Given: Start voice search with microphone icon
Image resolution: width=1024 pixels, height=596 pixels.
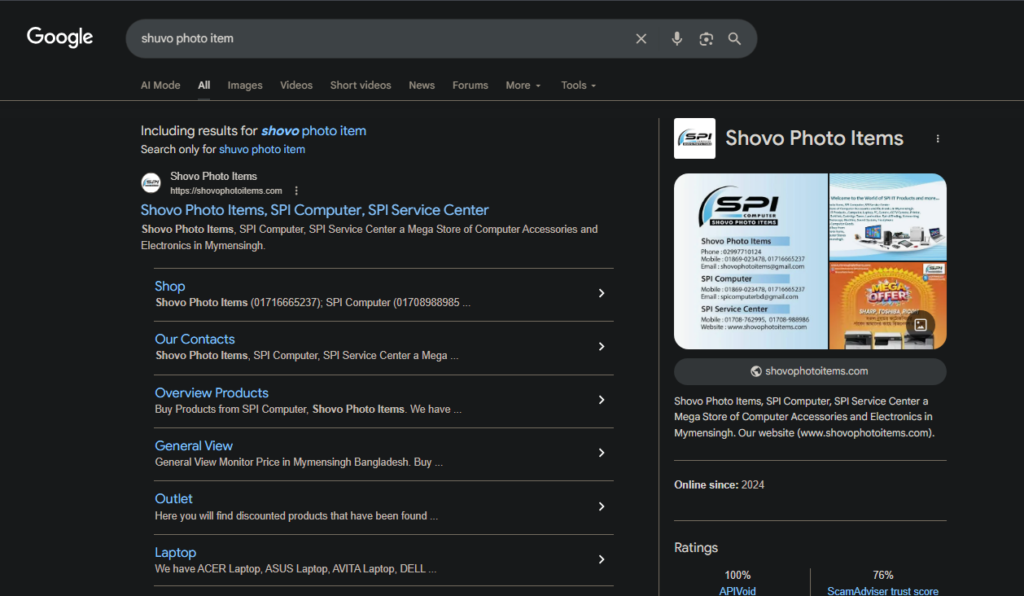Looking at the screenshot, I should [677, 39].
